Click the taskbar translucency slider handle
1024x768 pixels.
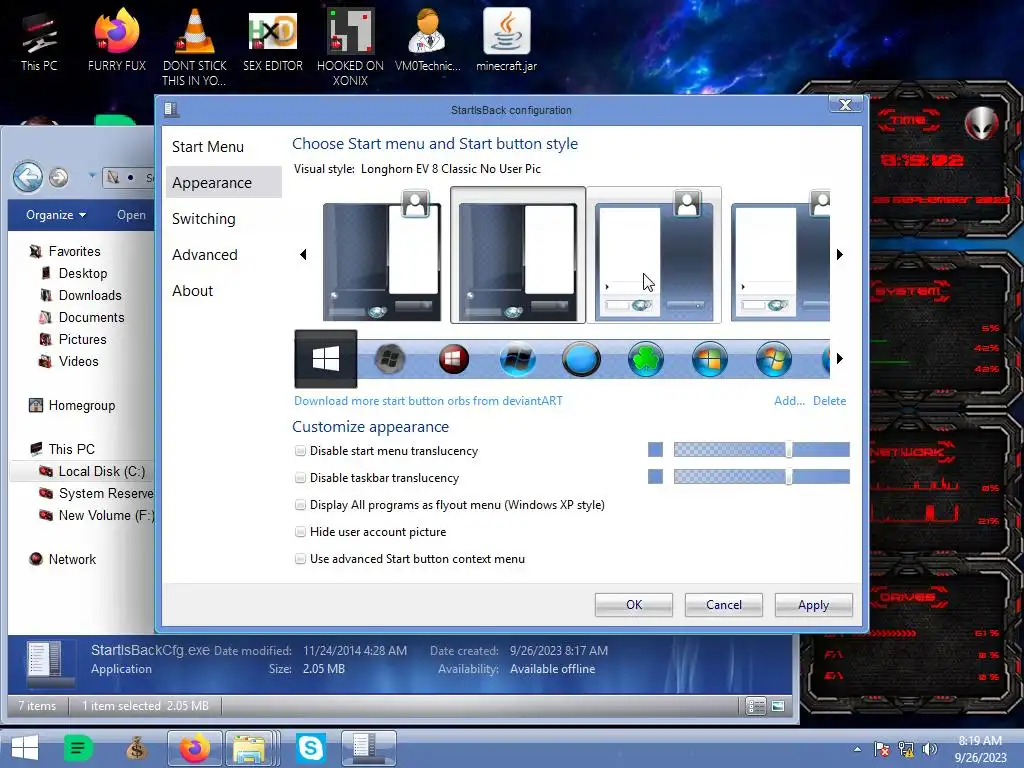click(x=789, y=477)
